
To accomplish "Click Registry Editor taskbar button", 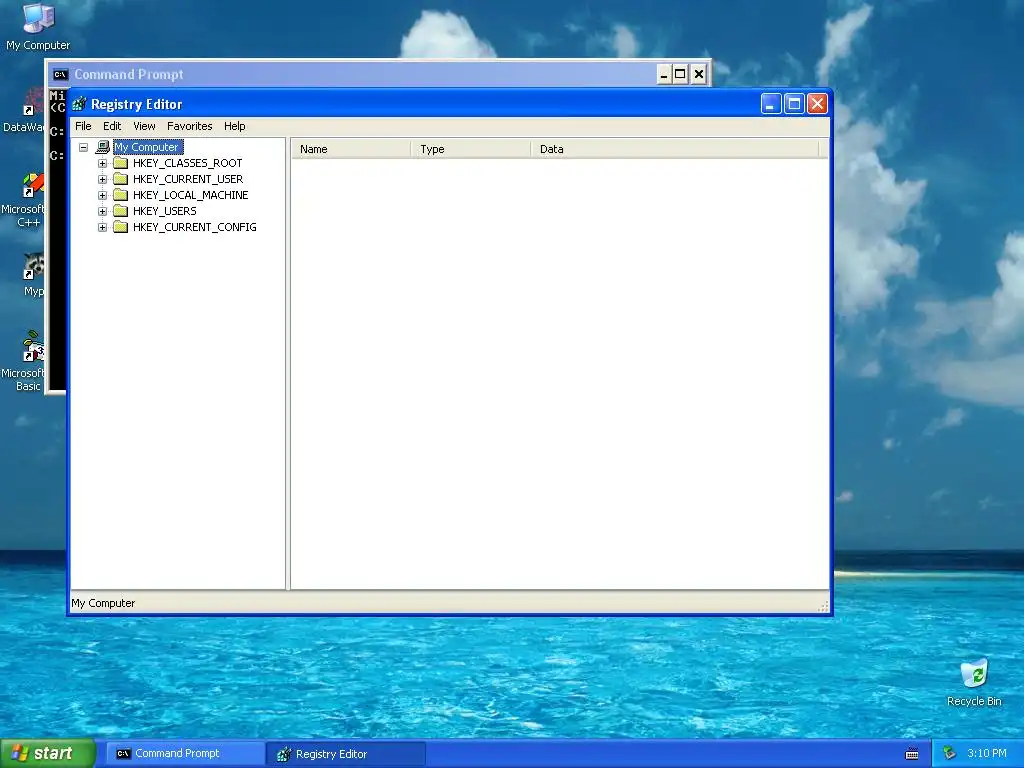I will pos(346,754).
